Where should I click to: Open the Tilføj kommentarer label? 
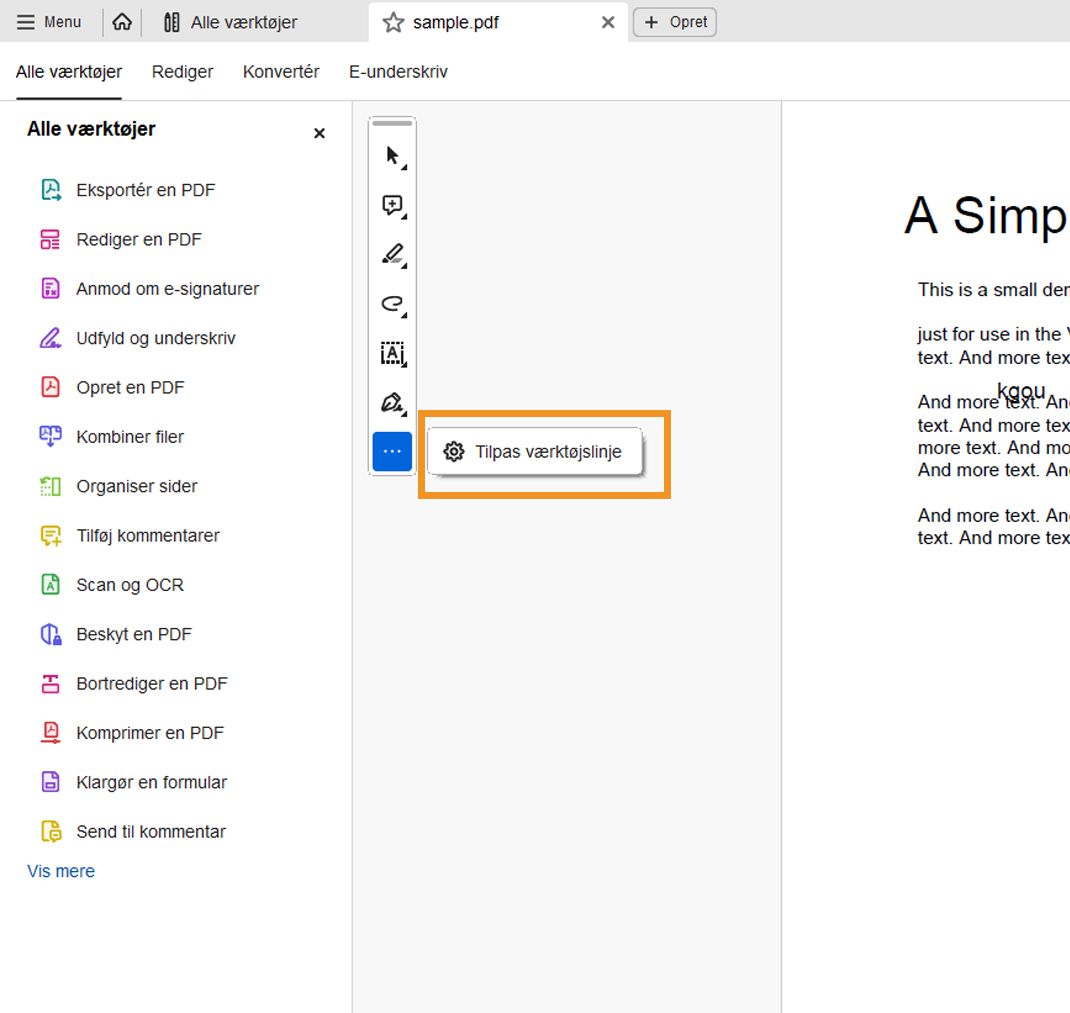(x=148, y=536)
